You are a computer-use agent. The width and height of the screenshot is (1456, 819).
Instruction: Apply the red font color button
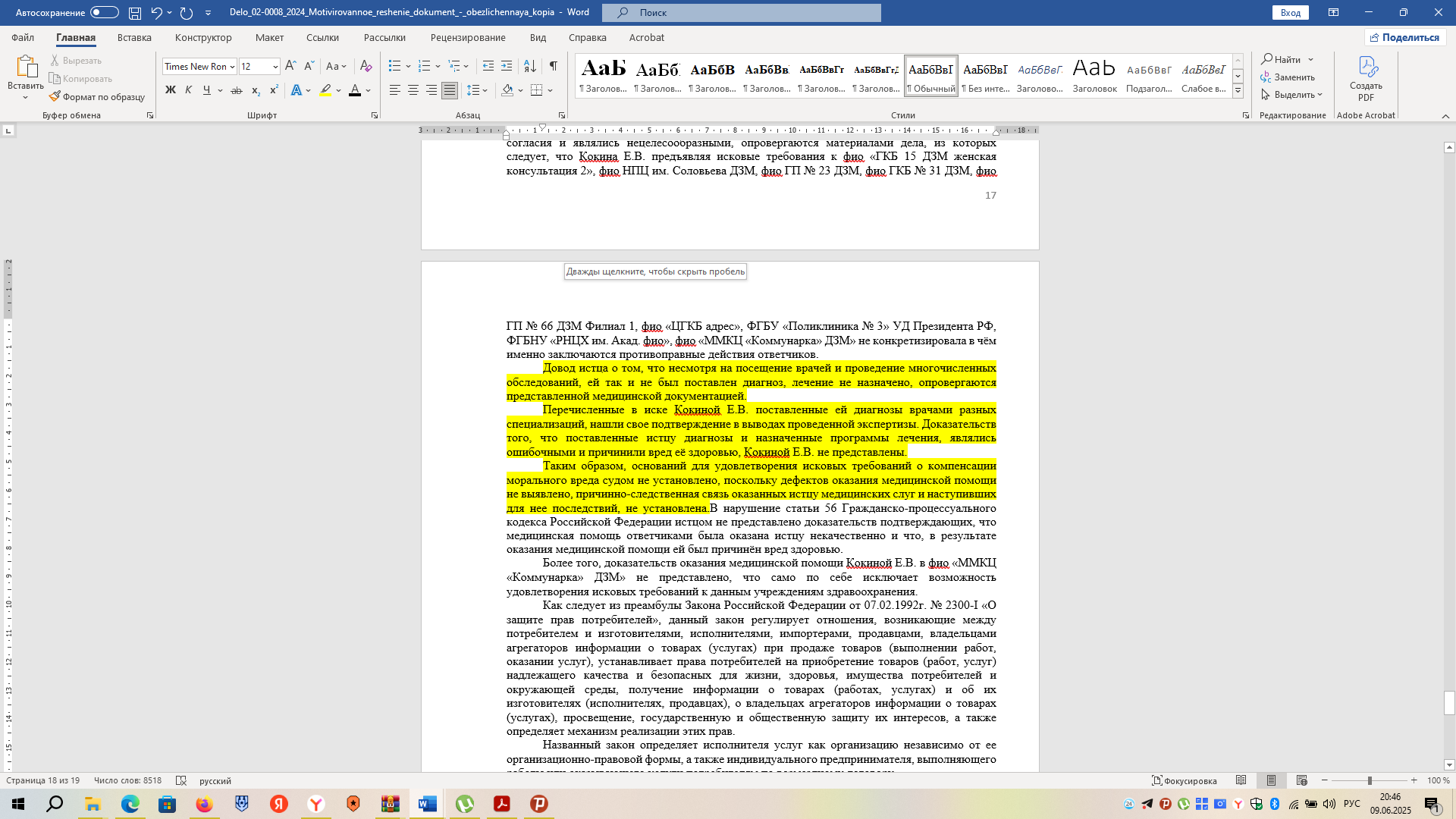click(x=354, y=90)
